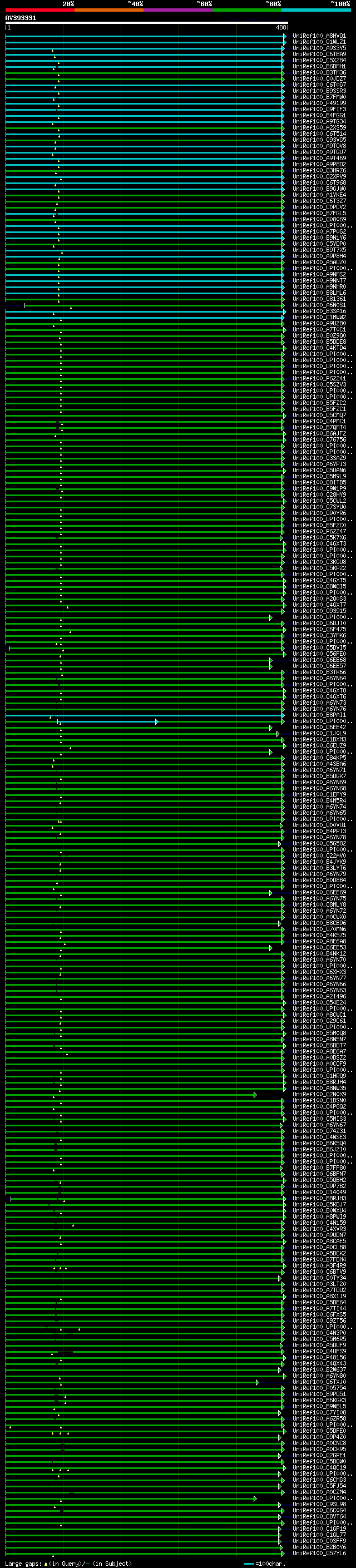Select hit label UniRef100_Q8MLY8
This screenshot has width=356, height=1568.
click(319, 904)
